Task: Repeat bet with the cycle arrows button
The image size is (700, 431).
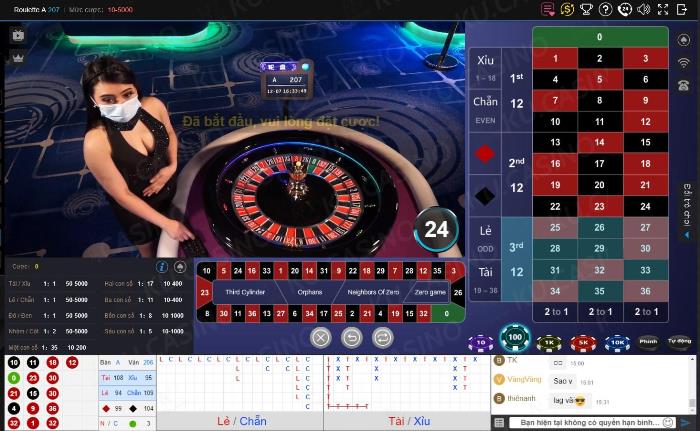Action: click(x=383, y=338)
